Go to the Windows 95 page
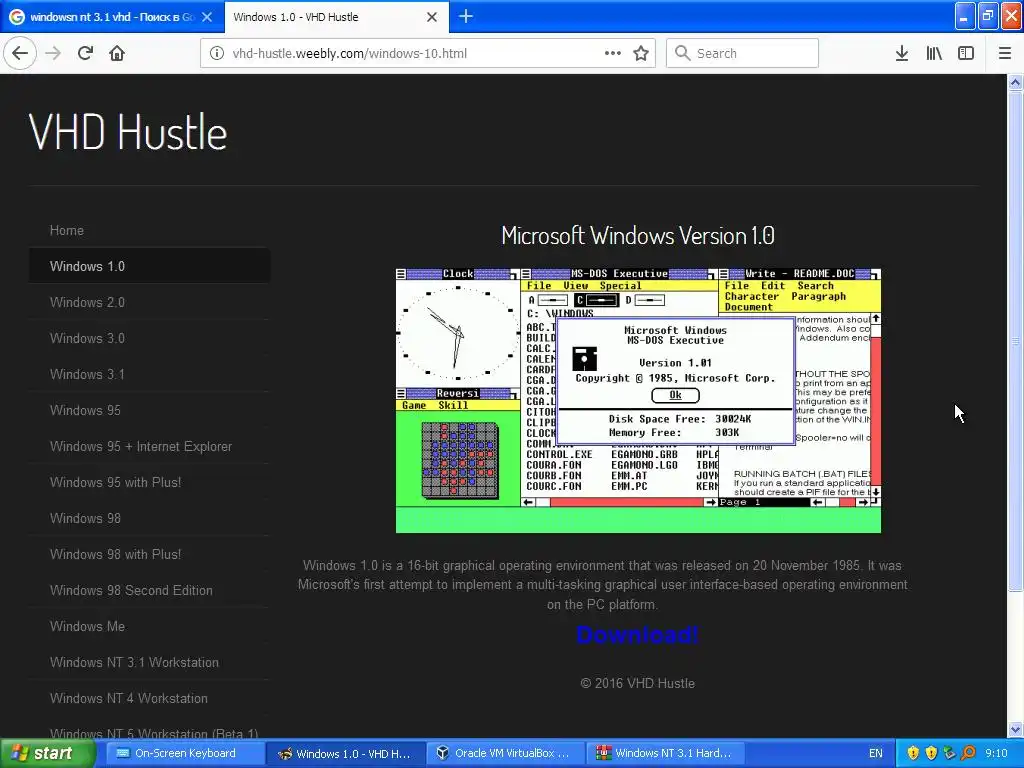 pyautogui.click(x=85, y=410)
